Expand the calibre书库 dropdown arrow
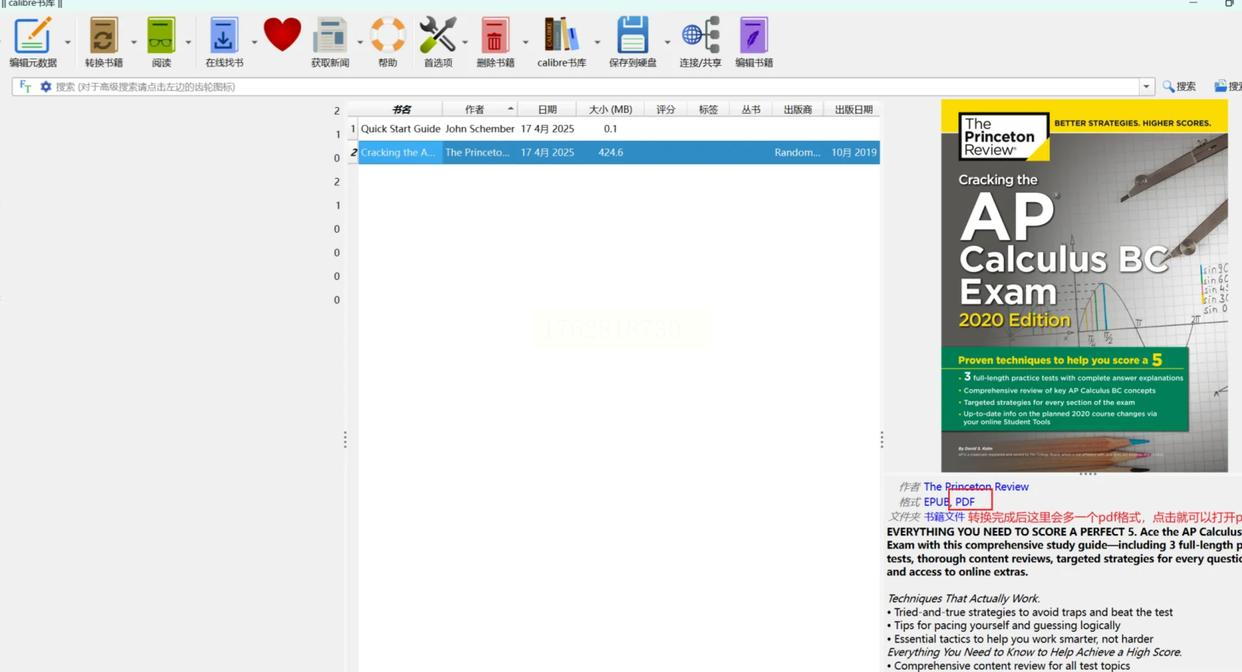The image size is (1242, 672). (x=597, y=42)
